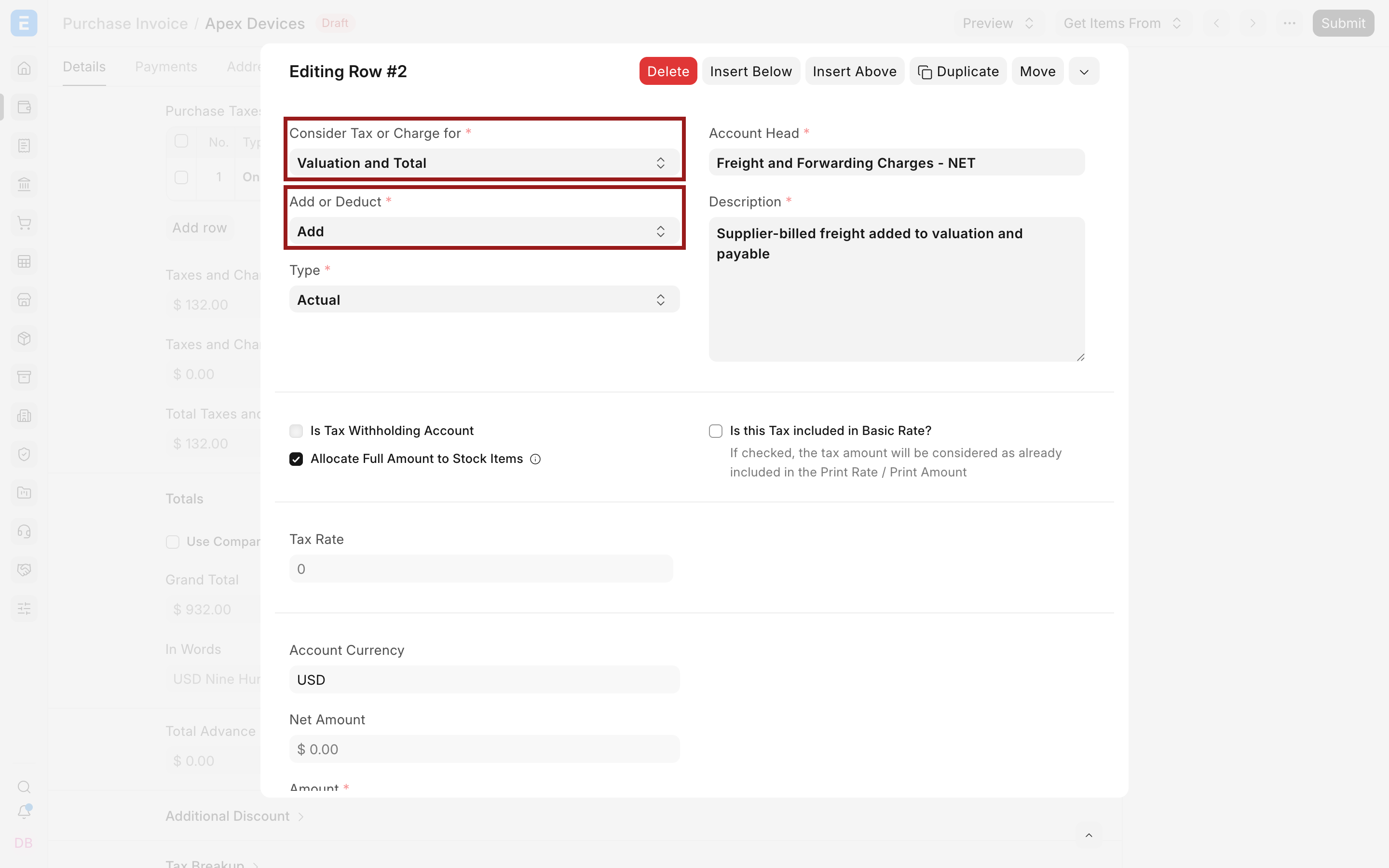Click the ERPNext logo icon

pyautogui.click(x=24, y=23)
